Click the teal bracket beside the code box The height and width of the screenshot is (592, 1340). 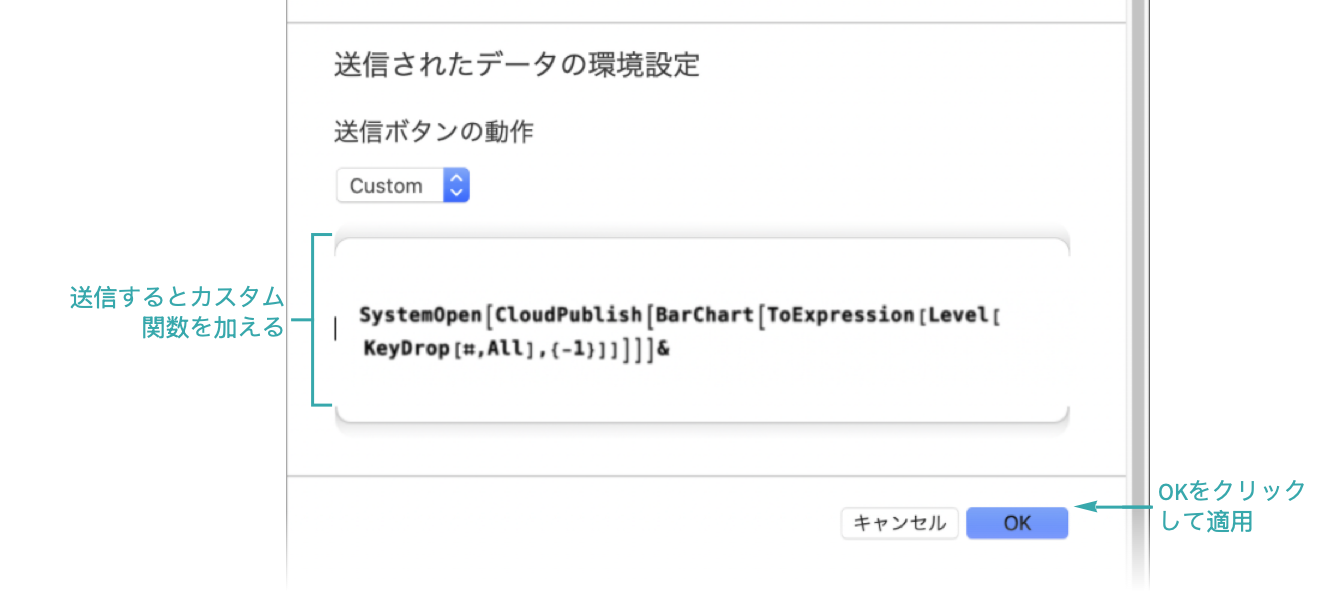316,320
